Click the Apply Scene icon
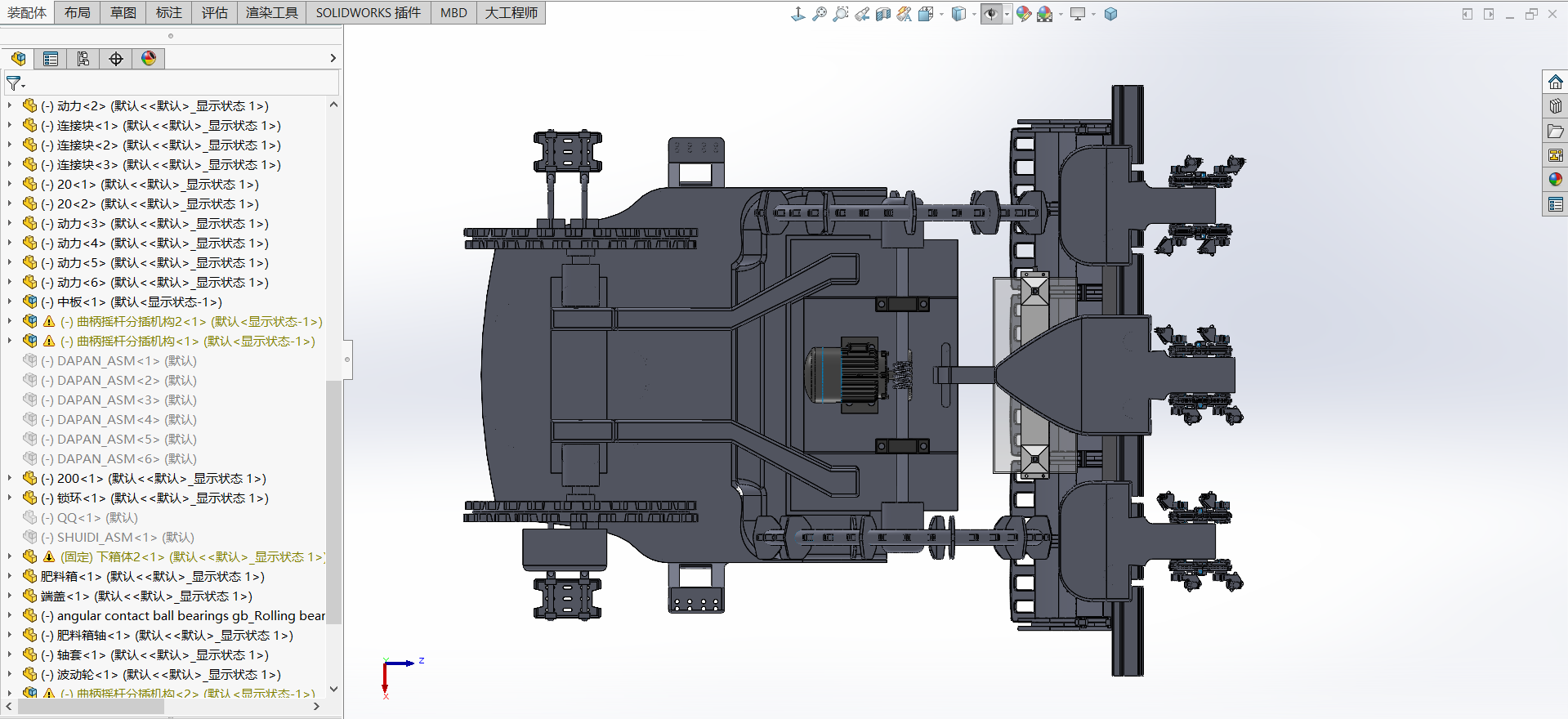The image size is (1568, 719). tap(1045, 14)
